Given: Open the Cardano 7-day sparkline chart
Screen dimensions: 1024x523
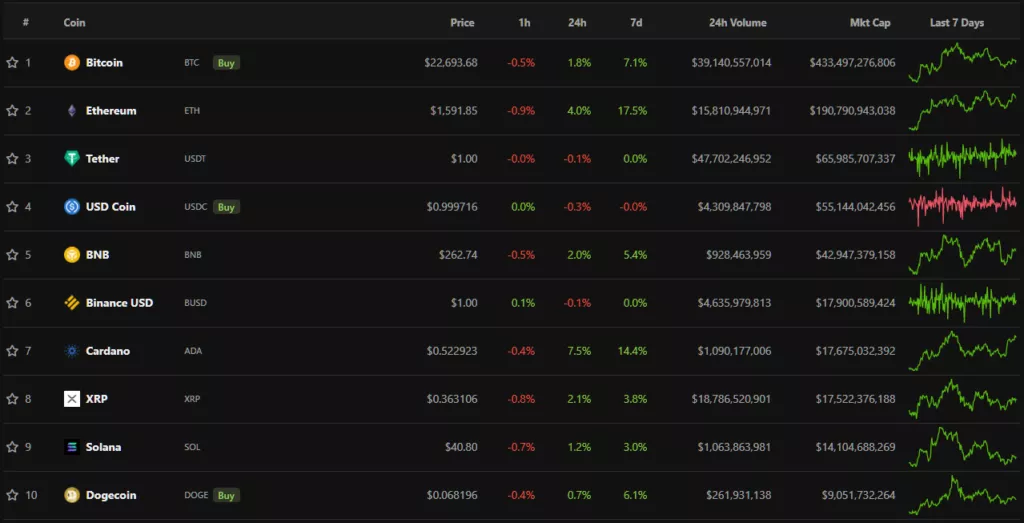Looking at the screenshot, I should click(962, 350).
